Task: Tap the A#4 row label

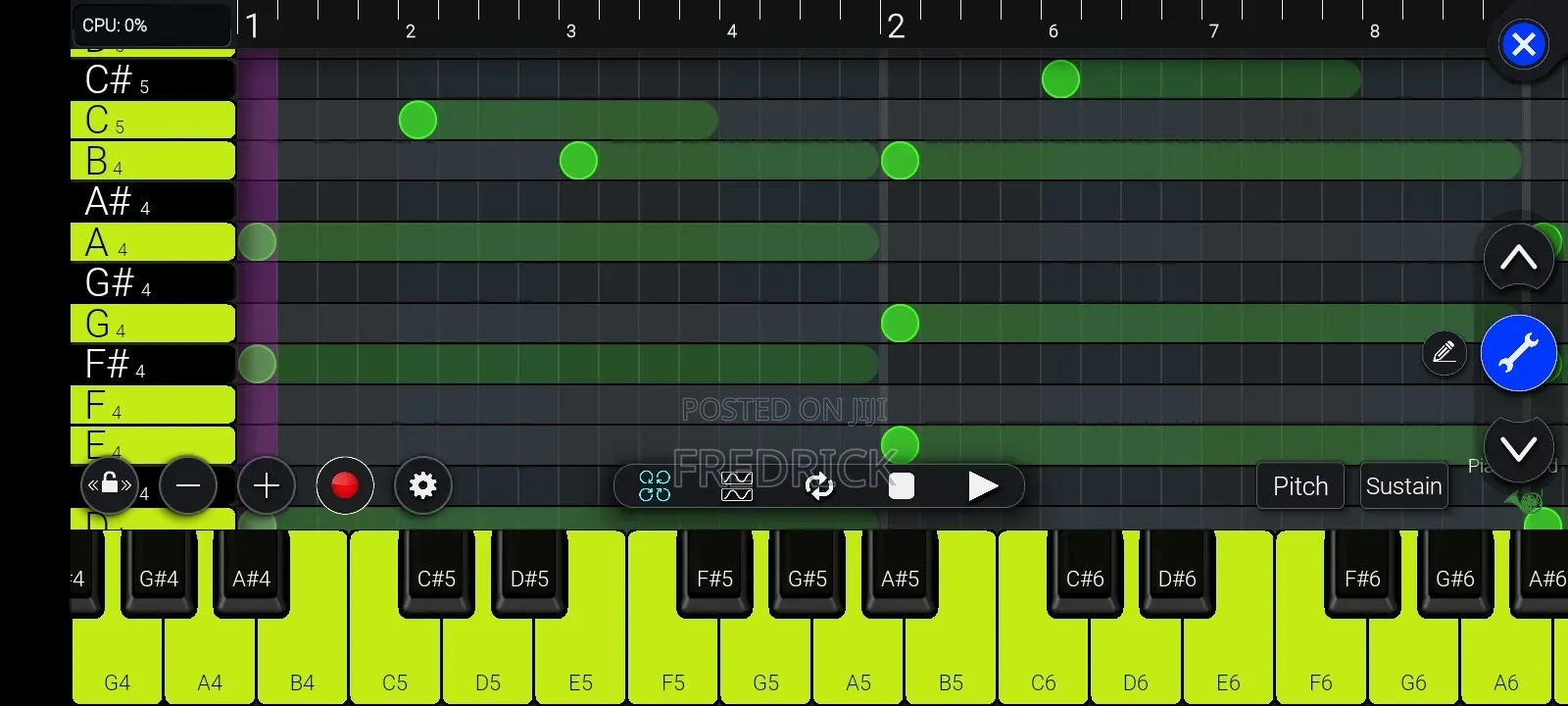Action: (153, 201)
